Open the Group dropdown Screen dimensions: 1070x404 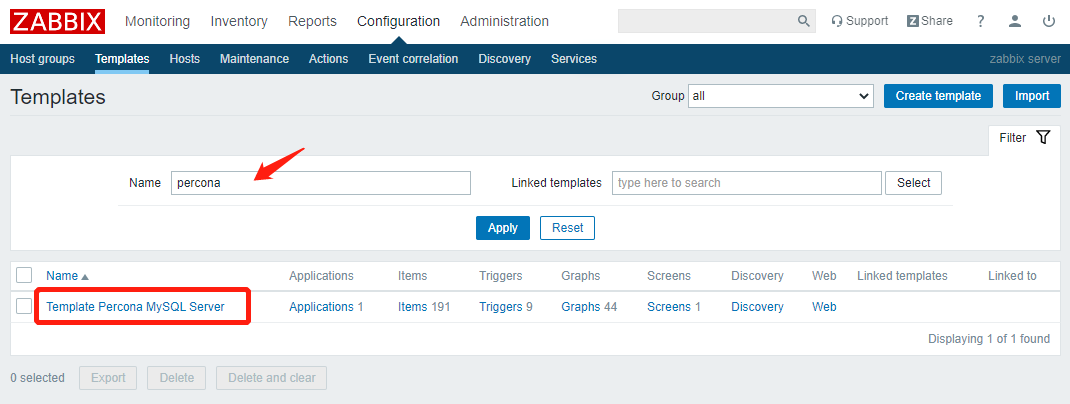click(781, 96)
